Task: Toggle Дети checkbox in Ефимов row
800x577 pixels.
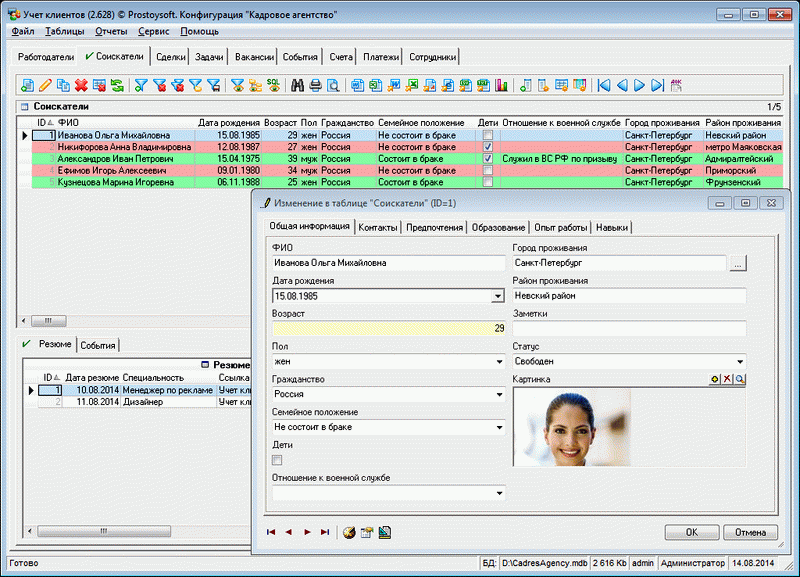Action: (487, 171)
